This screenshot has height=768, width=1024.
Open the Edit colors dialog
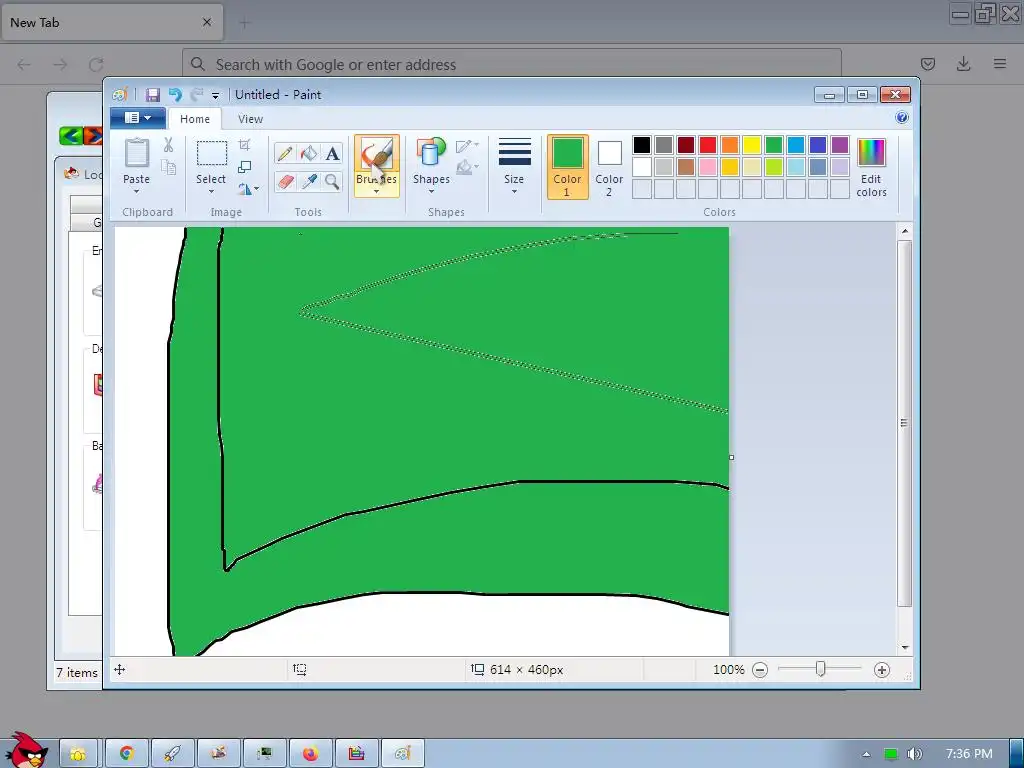click(871, 168)
